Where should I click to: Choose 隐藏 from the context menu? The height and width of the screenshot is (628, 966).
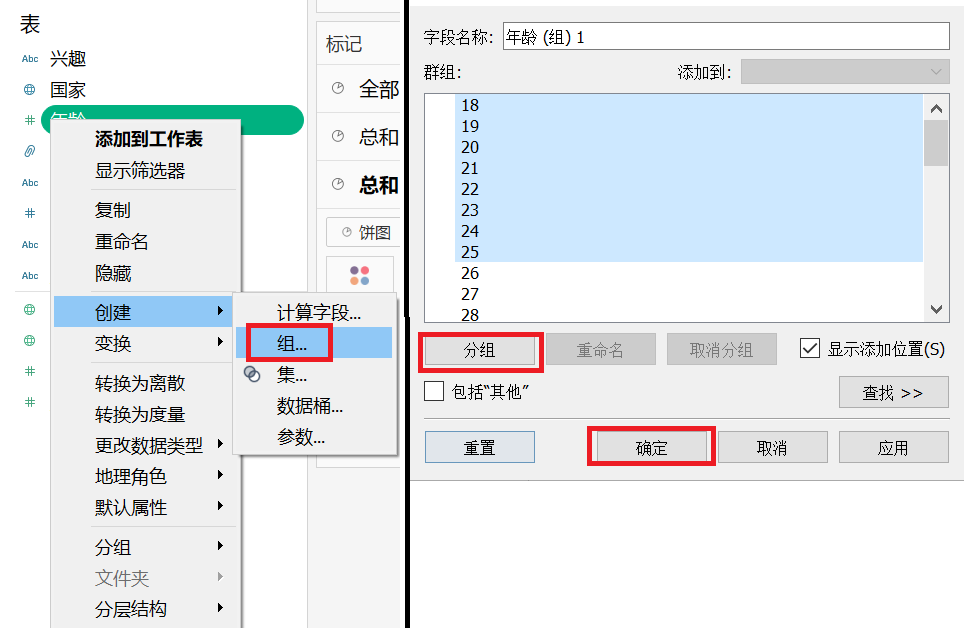coord(113,273)
